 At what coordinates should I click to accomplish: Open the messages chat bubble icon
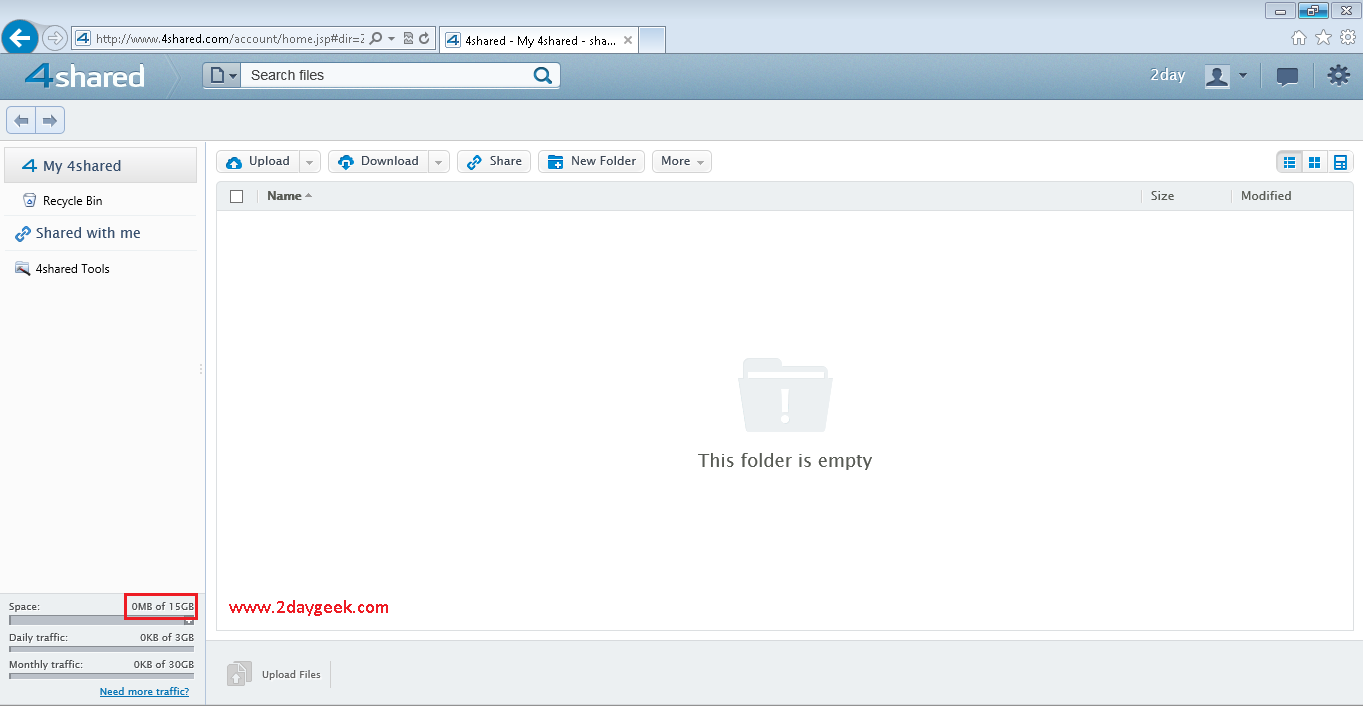(1288, 76)
